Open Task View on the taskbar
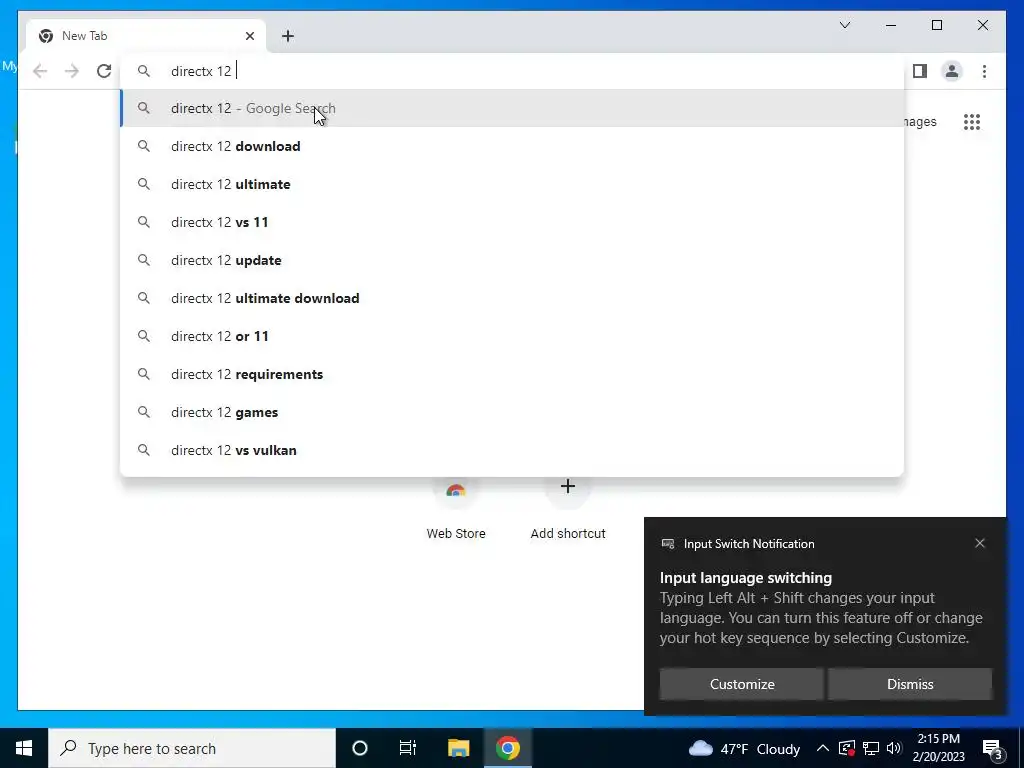1024x768 pixels. [x=408, y=748]
